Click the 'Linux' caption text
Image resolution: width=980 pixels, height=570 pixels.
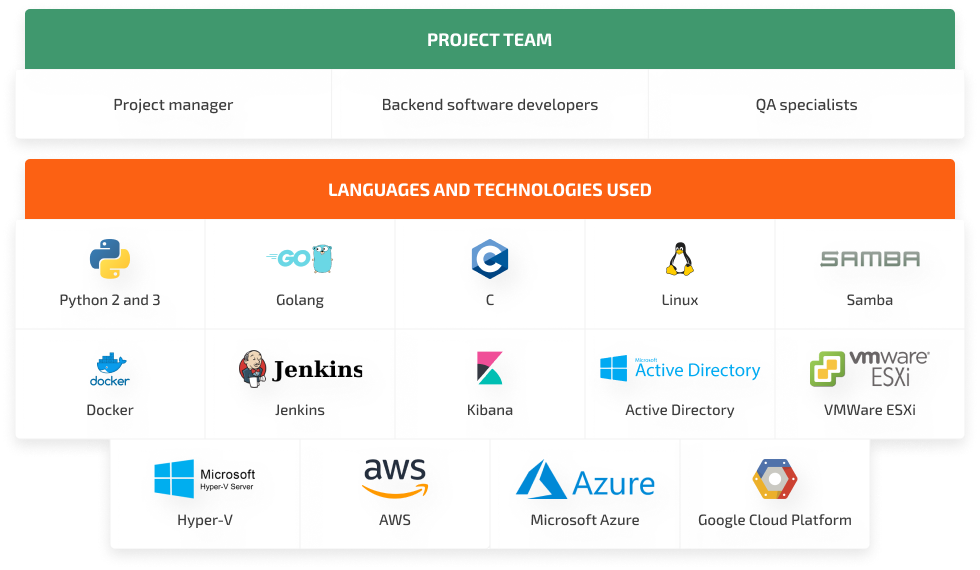pos(680,300)
